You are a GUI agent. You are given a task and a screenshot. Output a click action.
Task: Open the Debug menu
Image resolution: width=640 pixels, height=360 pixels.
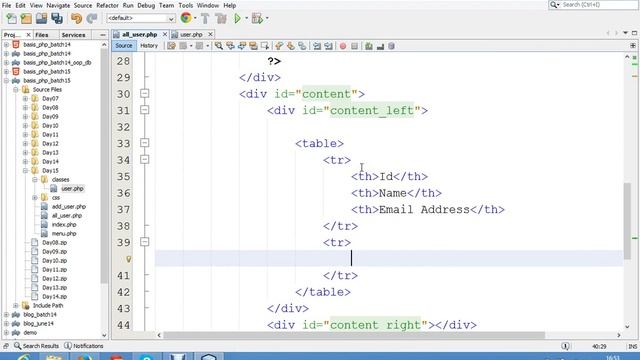pos(146,5)
